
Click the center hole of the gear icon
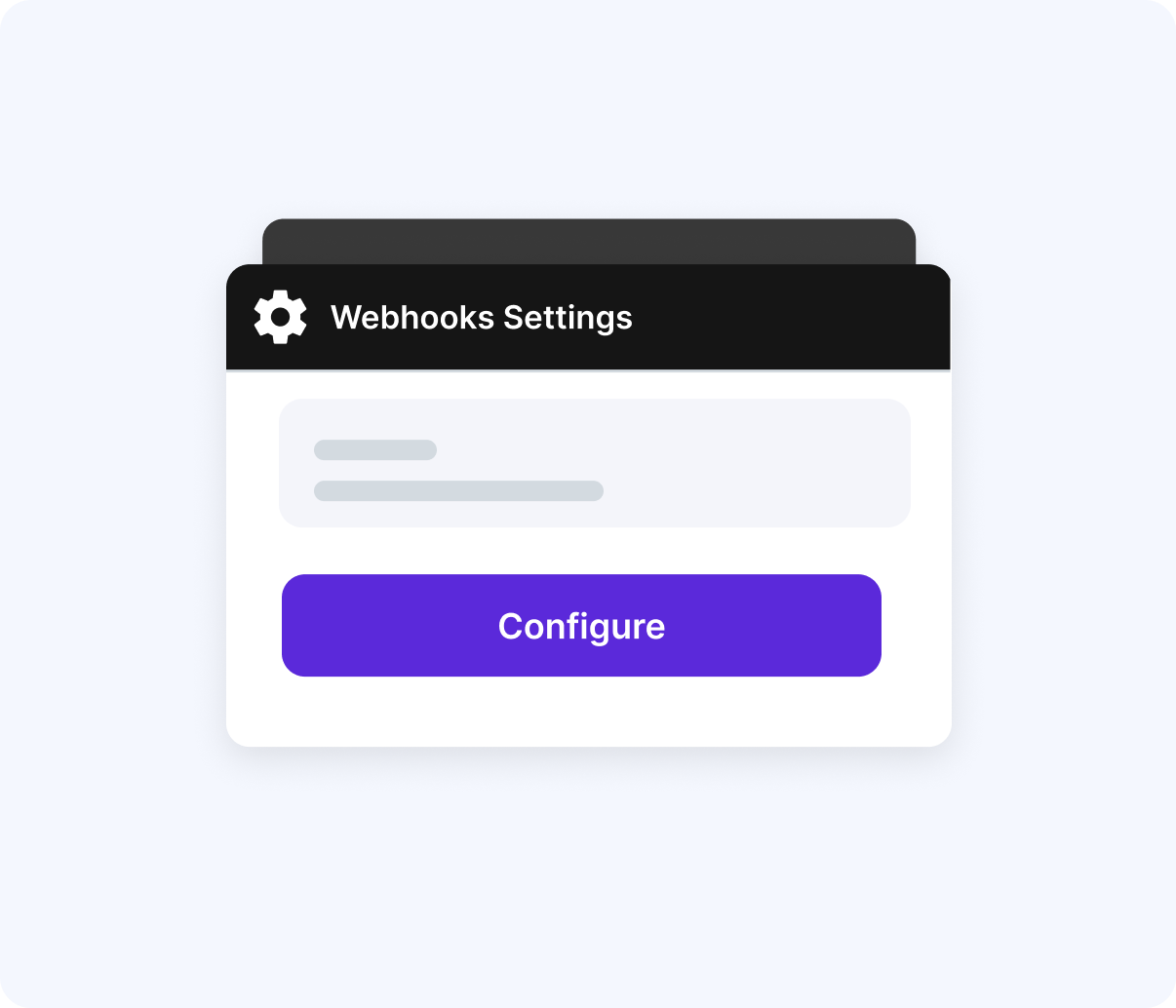pyautogui.click(x=281, y=317)
